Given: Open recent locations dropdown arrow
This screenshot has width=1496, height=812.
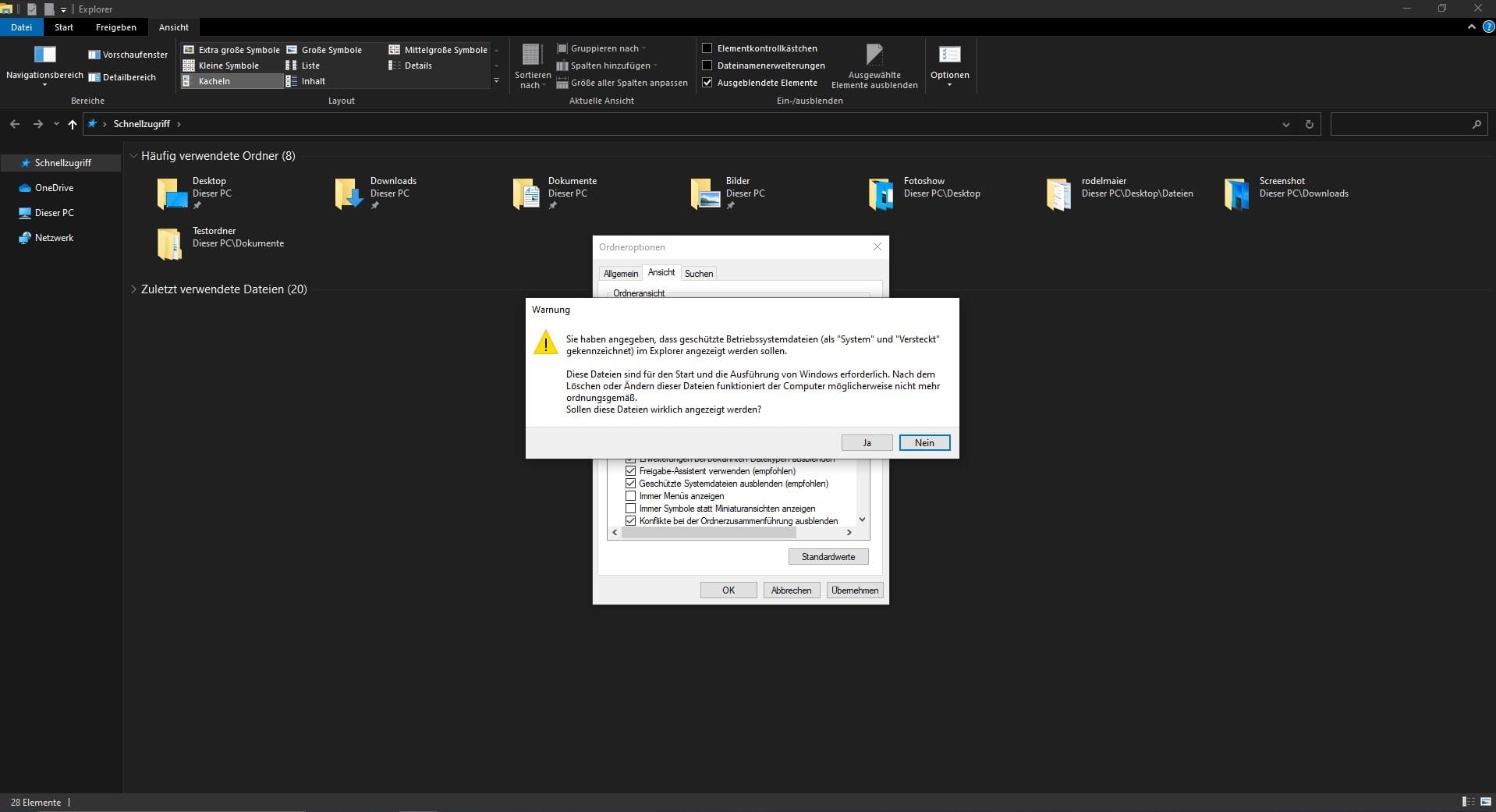Looking at the screenshot, I should pos(56,124).
